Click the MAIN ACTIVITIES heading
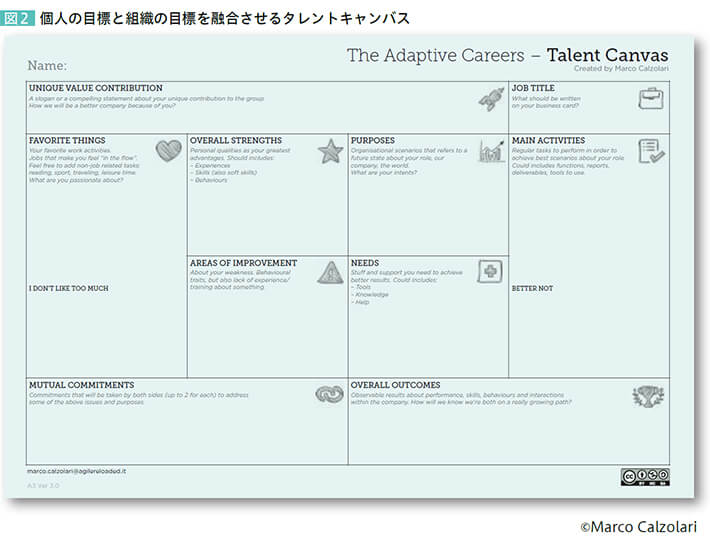Image resolution: width=710 pixels, height=542 pixels. tap(548, 140)
